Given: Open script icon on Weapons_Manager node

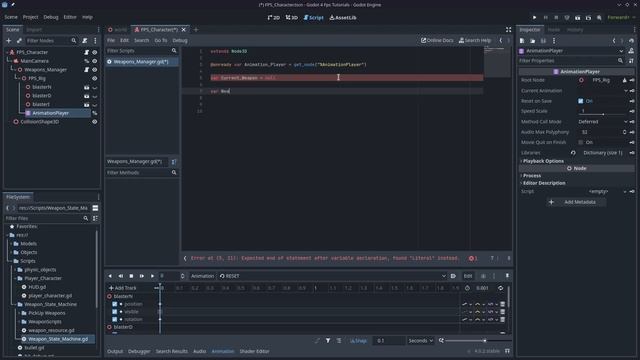Looking at the screenshot, I should pyautogui.click(x=87, y=70).
